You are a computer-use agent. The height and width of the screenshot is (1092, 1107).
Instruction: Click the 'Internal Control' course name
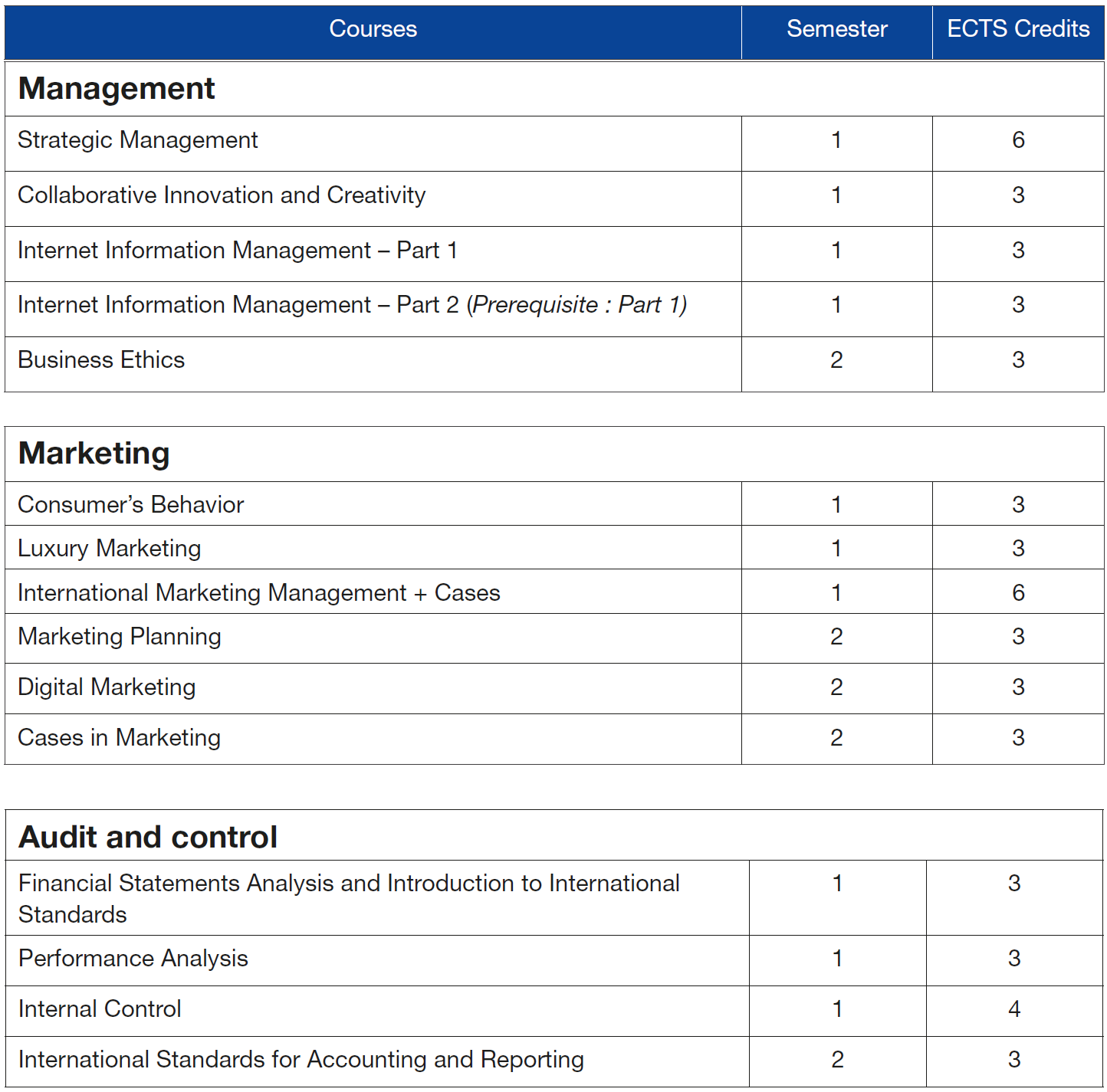tap(100, 1009)
